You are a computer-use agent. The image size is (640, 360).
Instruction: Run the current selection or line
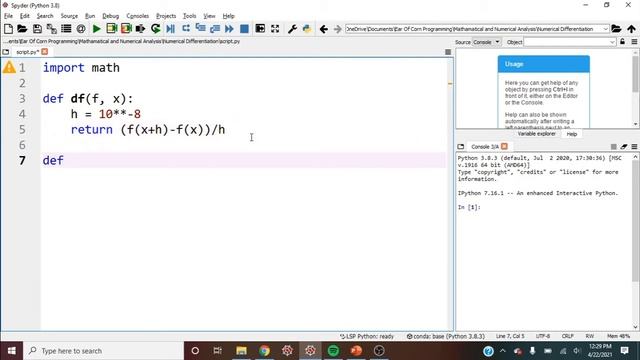140,29
